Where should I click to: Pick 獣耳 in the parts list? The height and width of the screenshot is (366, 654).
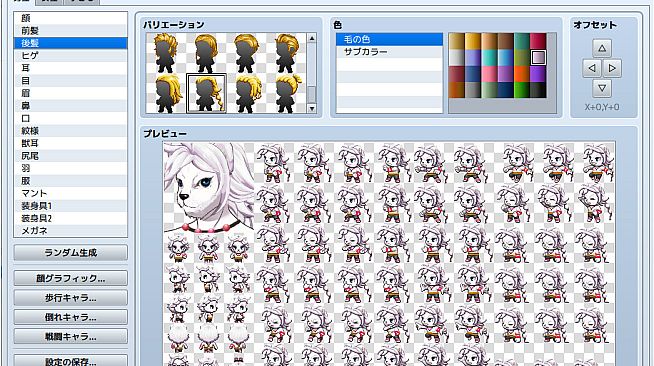point(70,143)
